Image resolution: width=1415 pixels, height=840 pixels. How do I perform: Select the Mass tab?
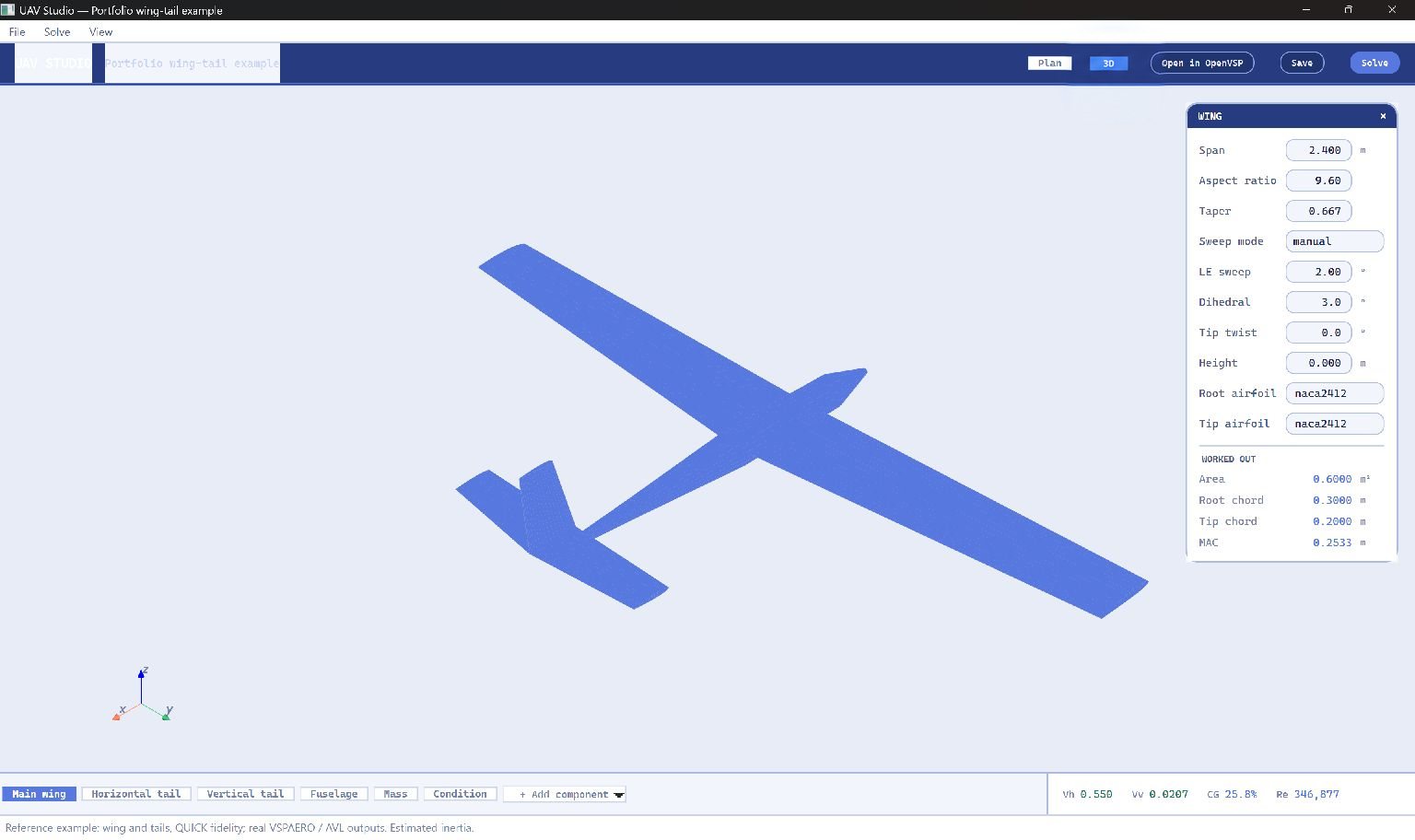coord(395,794)
